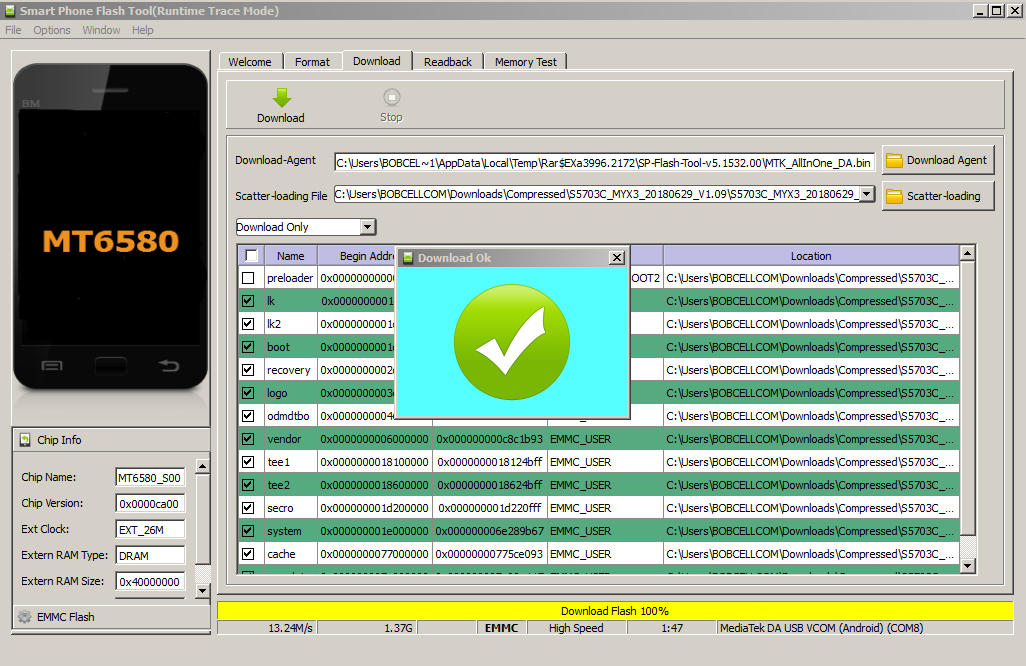The height and width of the screenshot is (666, 1026).
Task: Uncheck the lk2 partition checkbox
Action: click(x=248, y=324)
